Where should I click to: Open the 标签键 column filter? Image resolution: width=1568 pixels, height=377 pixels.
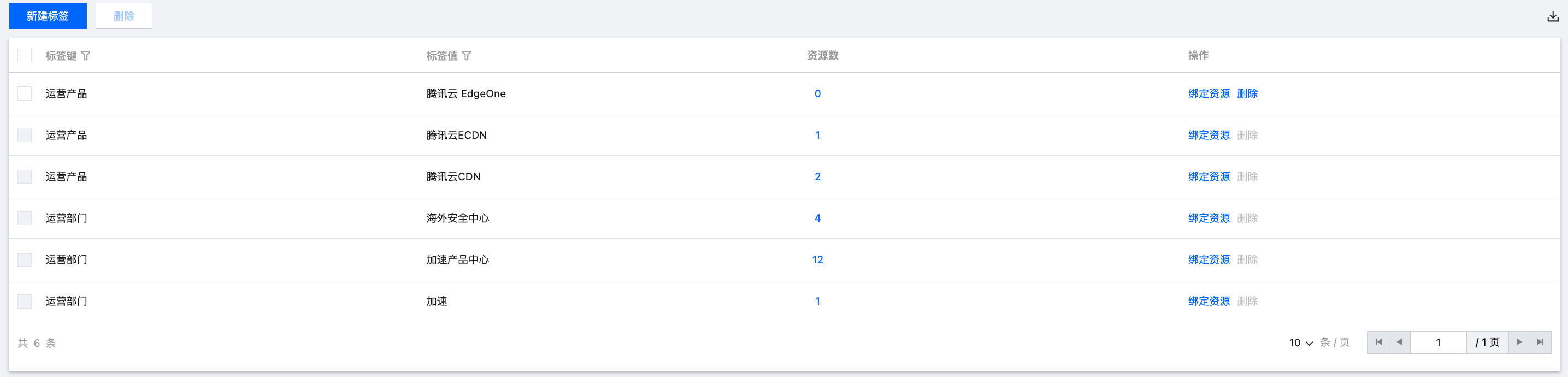coord(86,56)
